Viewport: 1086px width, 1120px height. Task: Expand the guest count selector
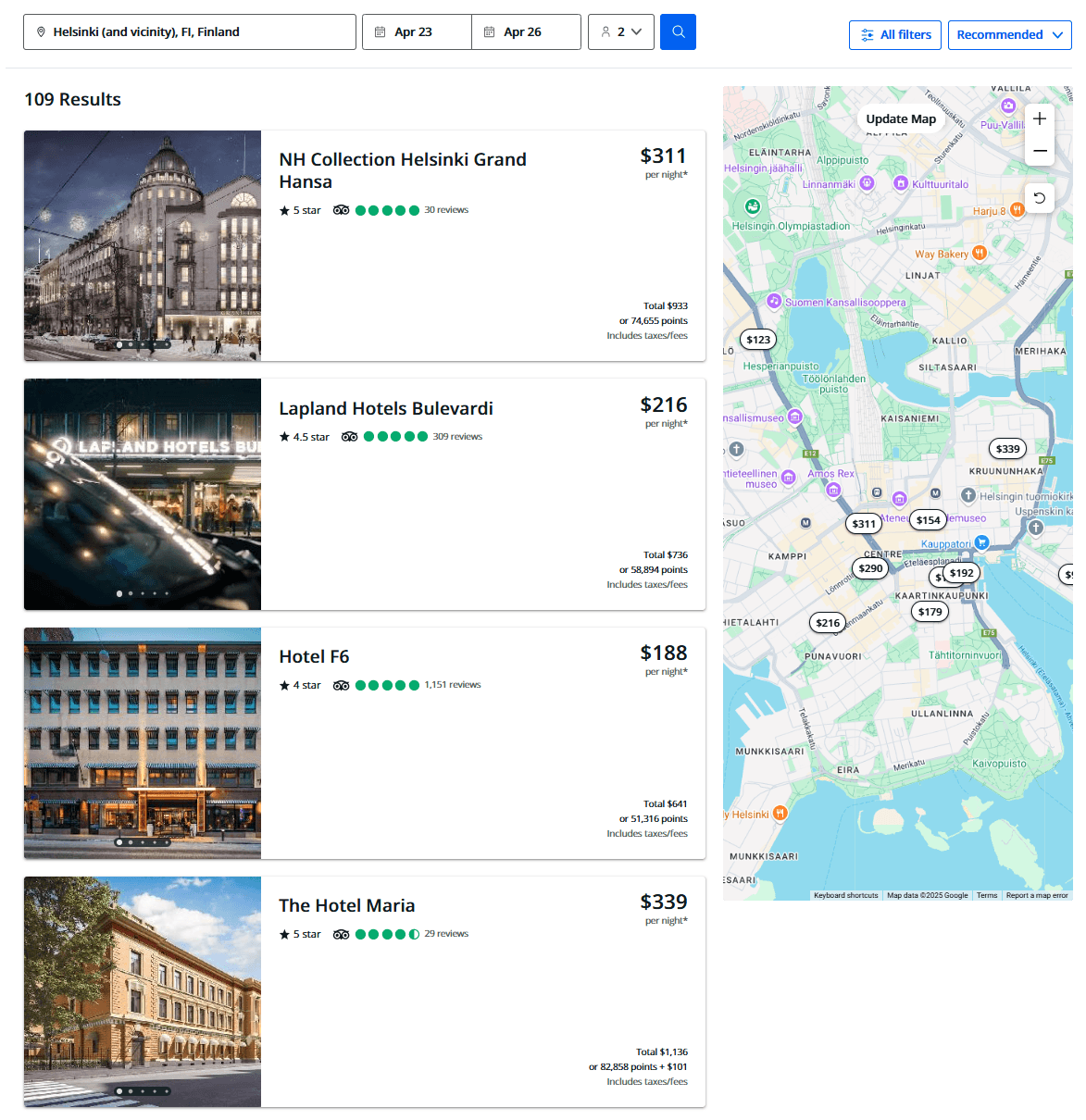(x=621, y=32)
